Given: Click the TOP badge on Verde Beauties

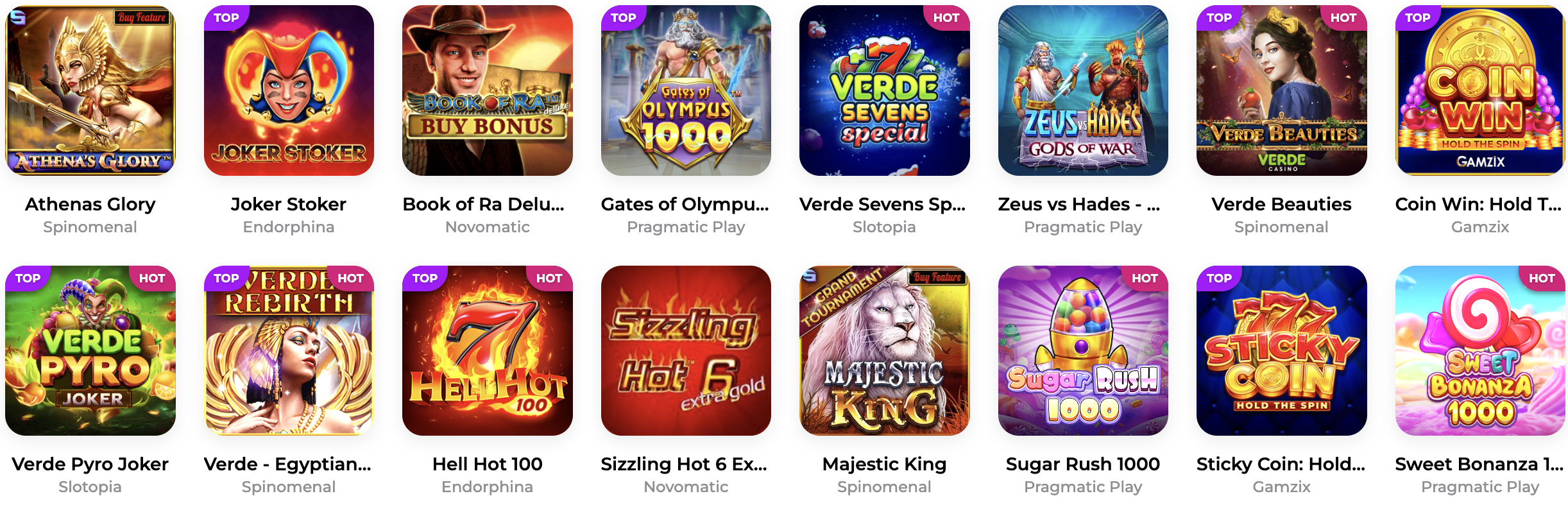Looking at the screenshot, I should click(x=1219, y=18).
